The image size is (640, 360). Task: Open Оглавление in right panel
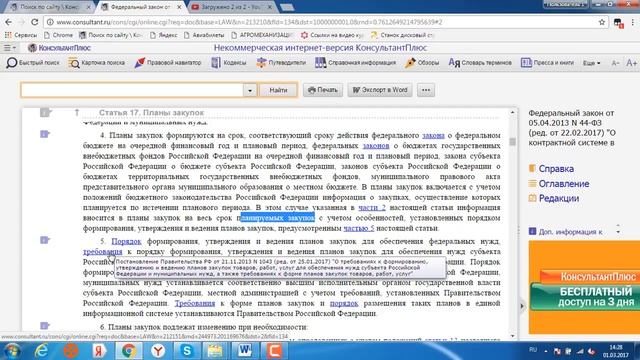(x=559, y=184)
